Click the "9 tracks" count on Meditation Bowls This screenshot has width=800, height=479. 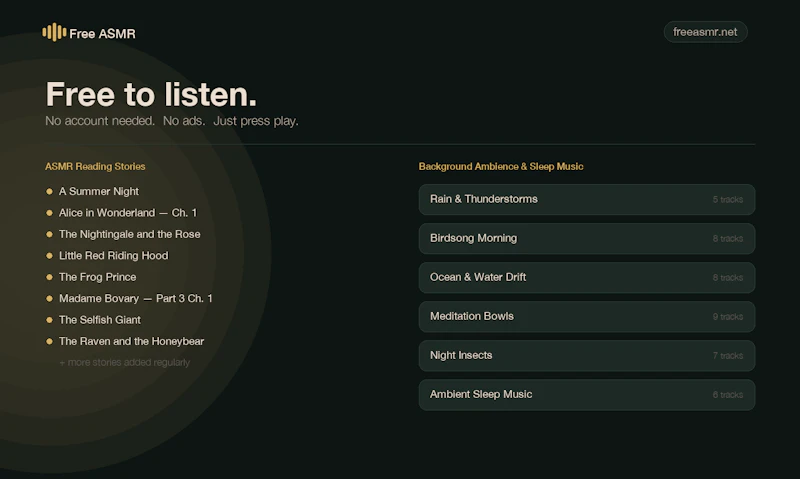coord(728,317)
